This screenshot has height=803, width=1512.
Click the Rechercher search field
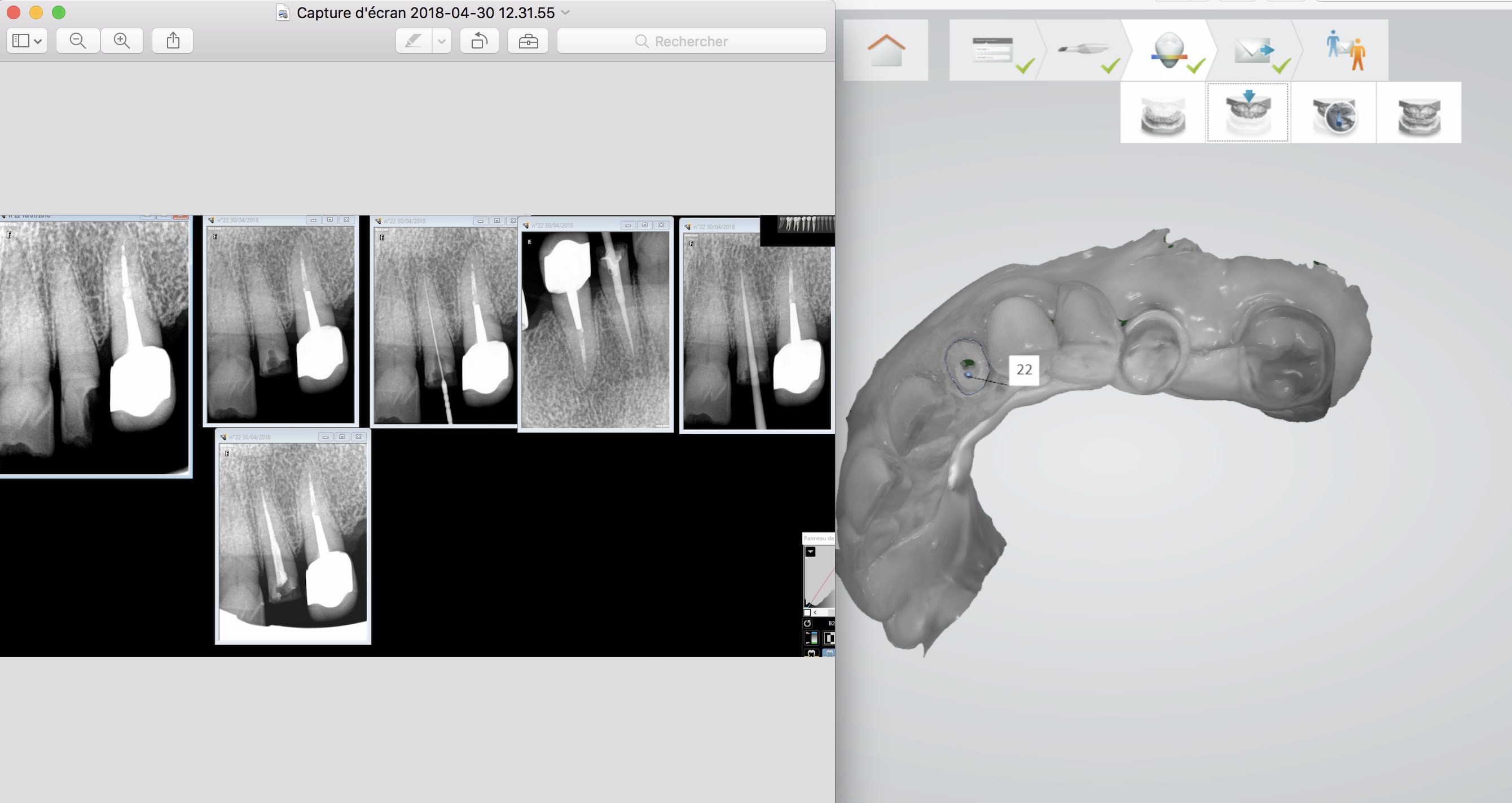692,41
